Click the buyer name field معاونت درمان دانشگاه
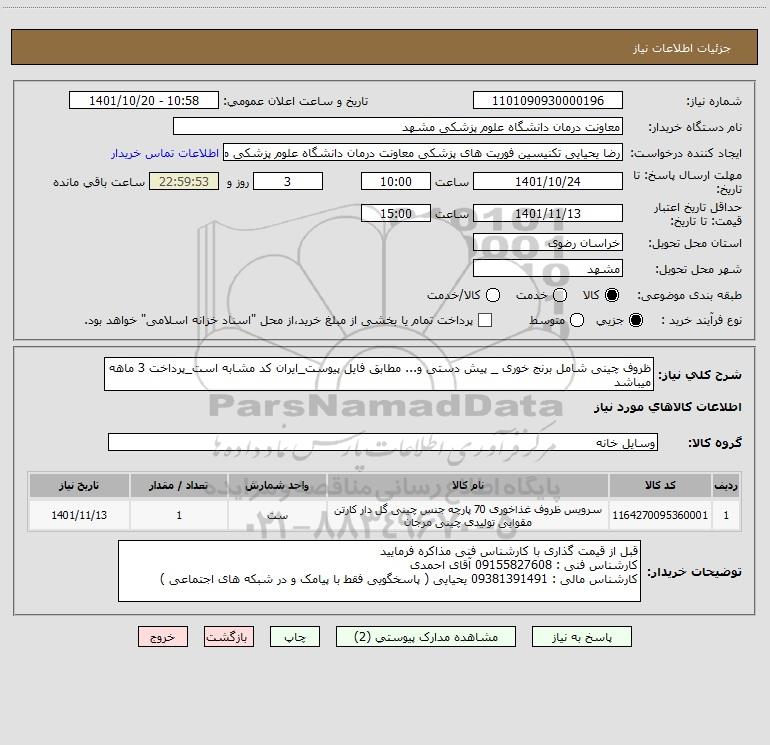This screenshot has height=745, width=770. click(x=398, y=127)
